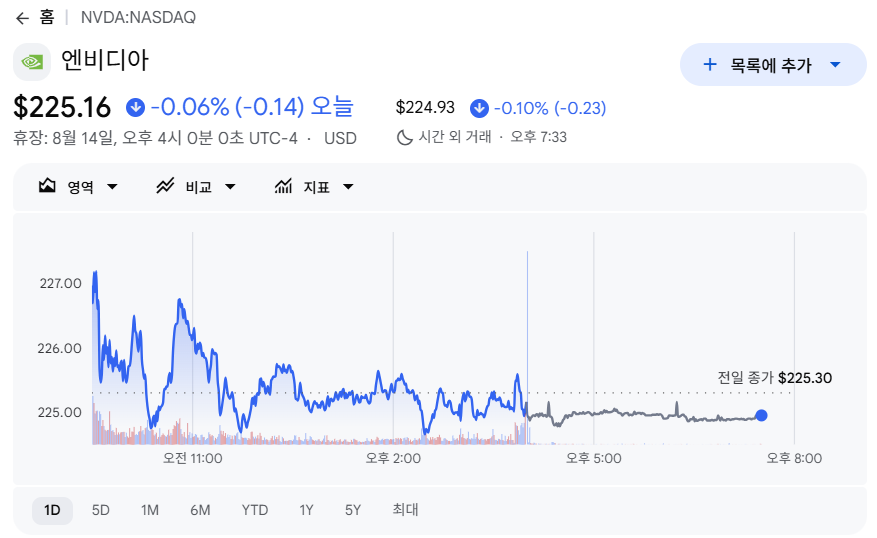Viewport: 877px width, 538px height.
Task: Click the 226.00 y-axis label
Action: click(59, 348)
